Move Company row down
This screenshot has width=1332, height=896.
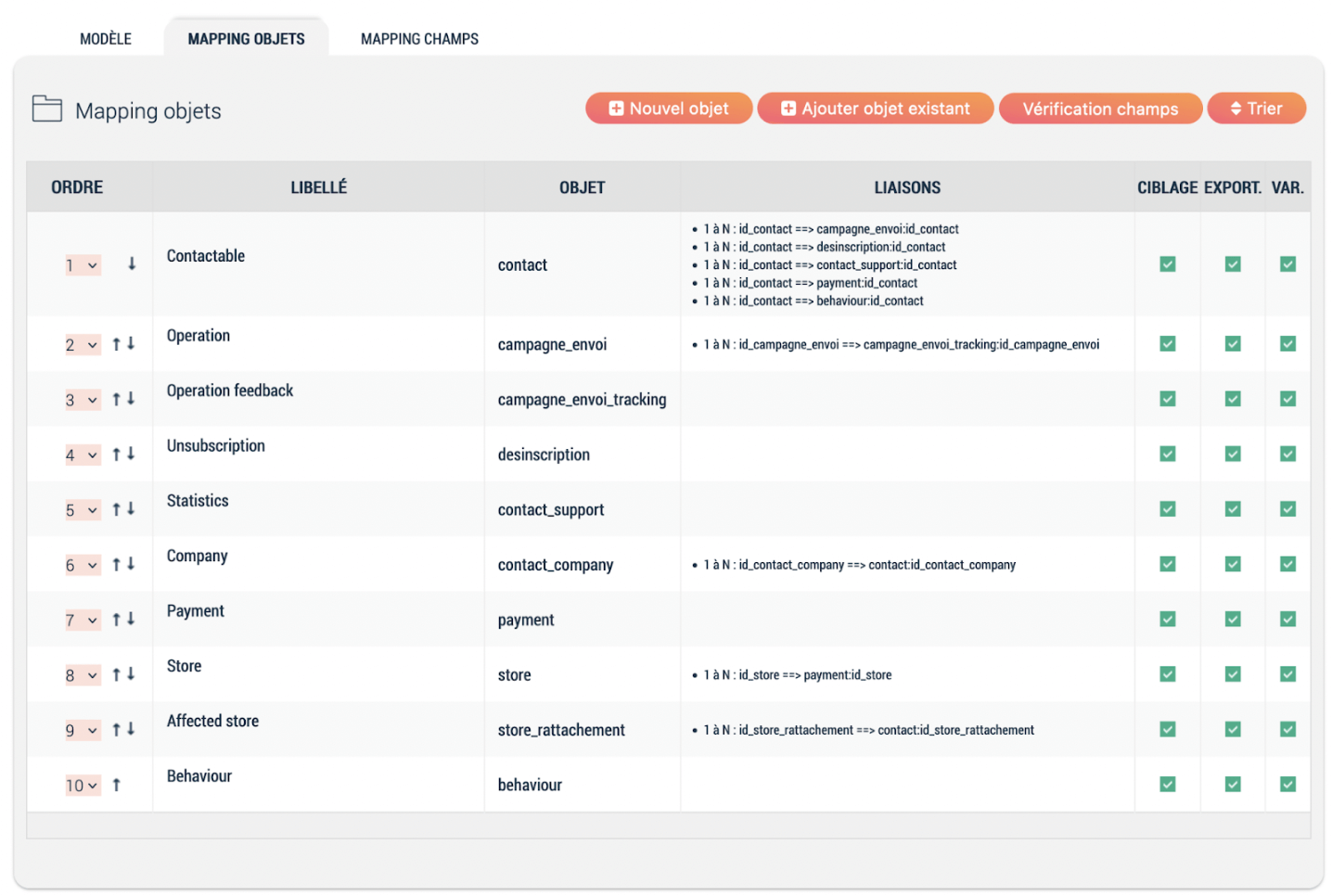pyautogui.click(x=131, y=564)
